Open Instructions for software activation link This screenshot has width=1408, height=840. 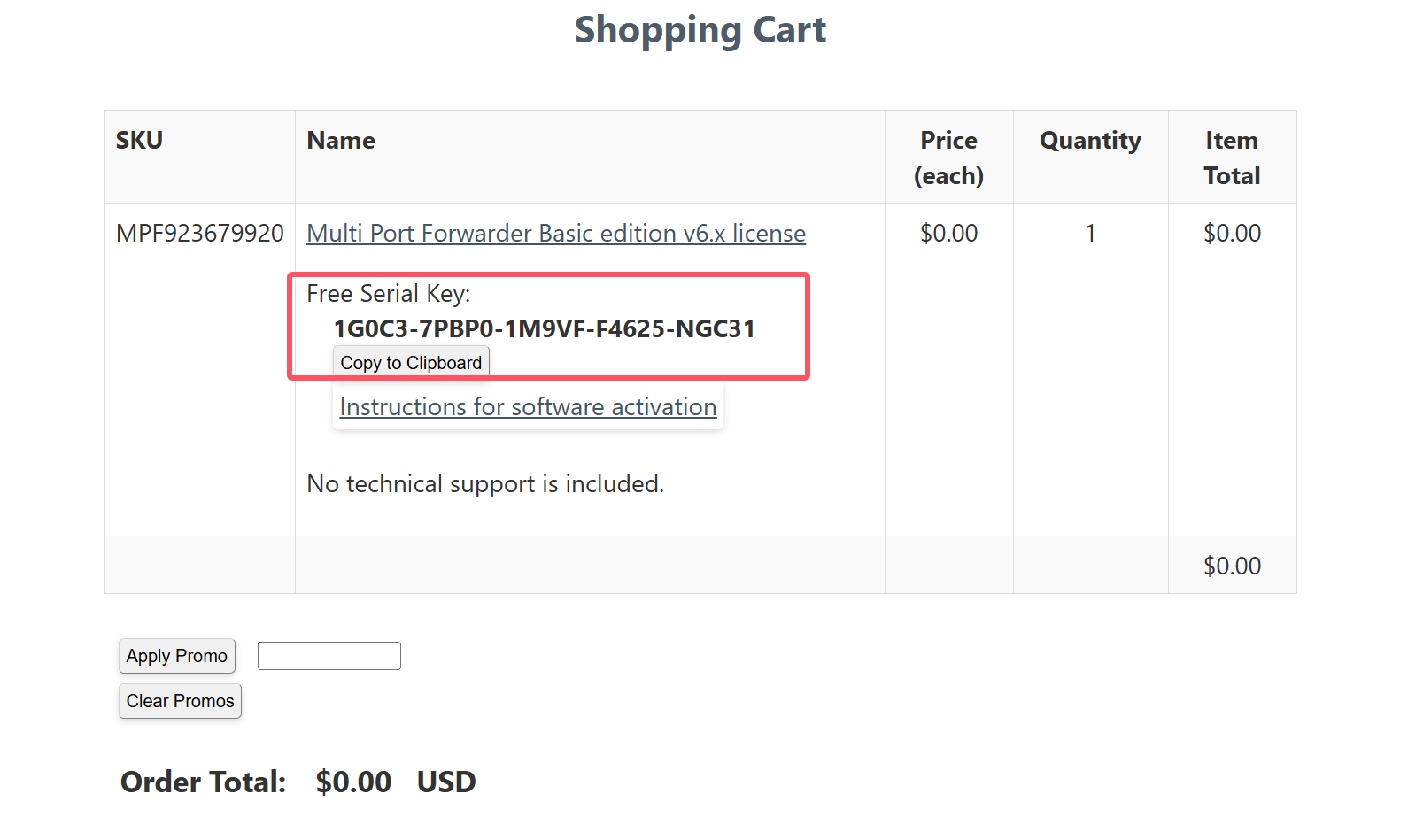tap(528, 407)
